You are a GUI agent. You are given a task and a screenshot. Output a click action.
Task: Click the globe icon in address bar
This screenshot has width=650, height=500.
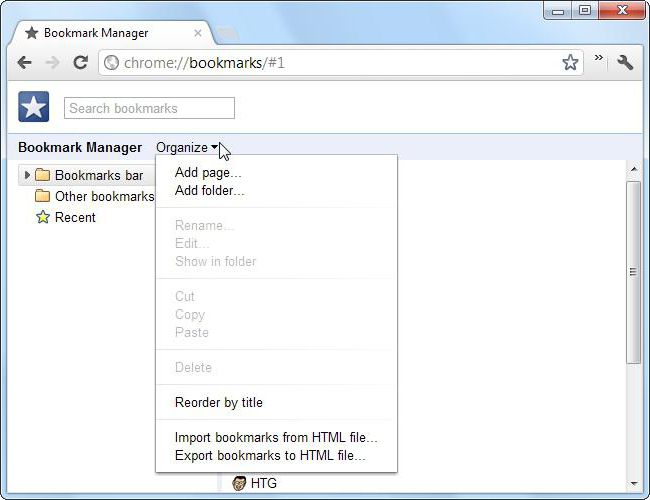tap(111, 63)
